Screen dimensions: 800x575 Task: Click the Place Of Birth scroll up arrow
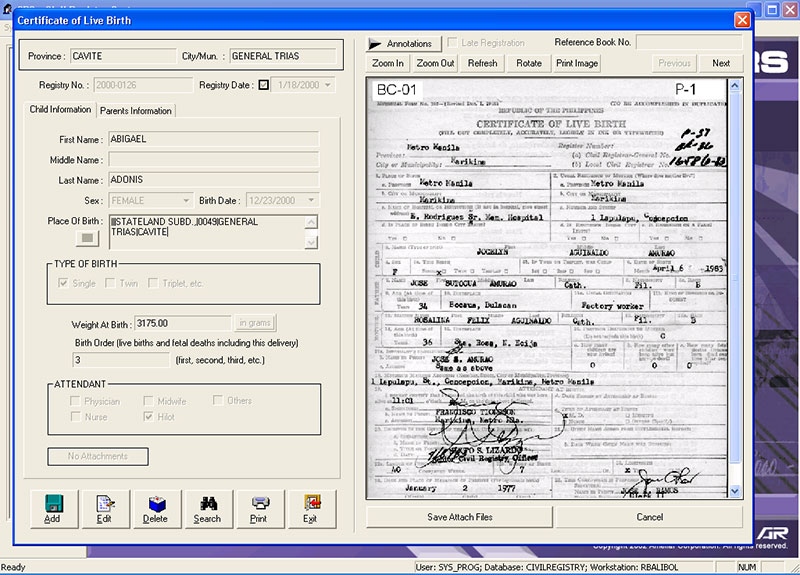click(311, 222)
